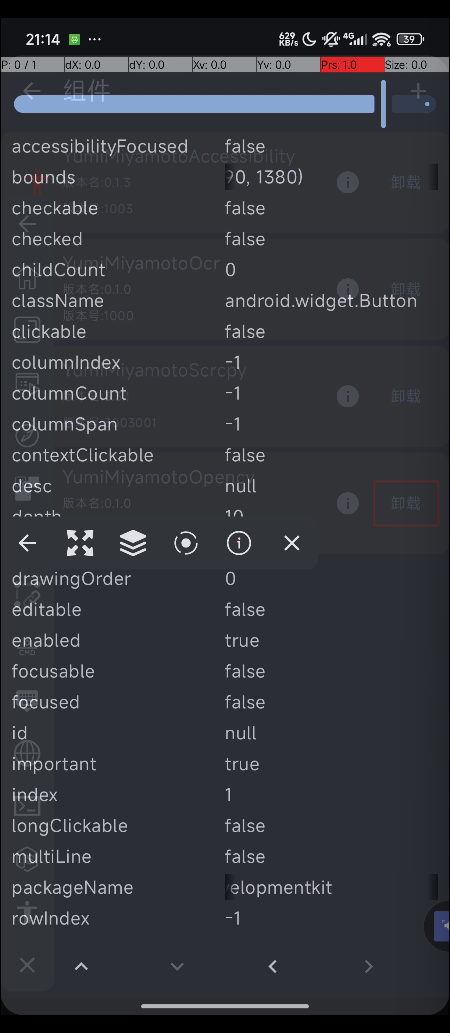450x1033 pixels.
Task: Click the 卸载 button for YumiMiyamotoOcr
Action: point(406,289)
